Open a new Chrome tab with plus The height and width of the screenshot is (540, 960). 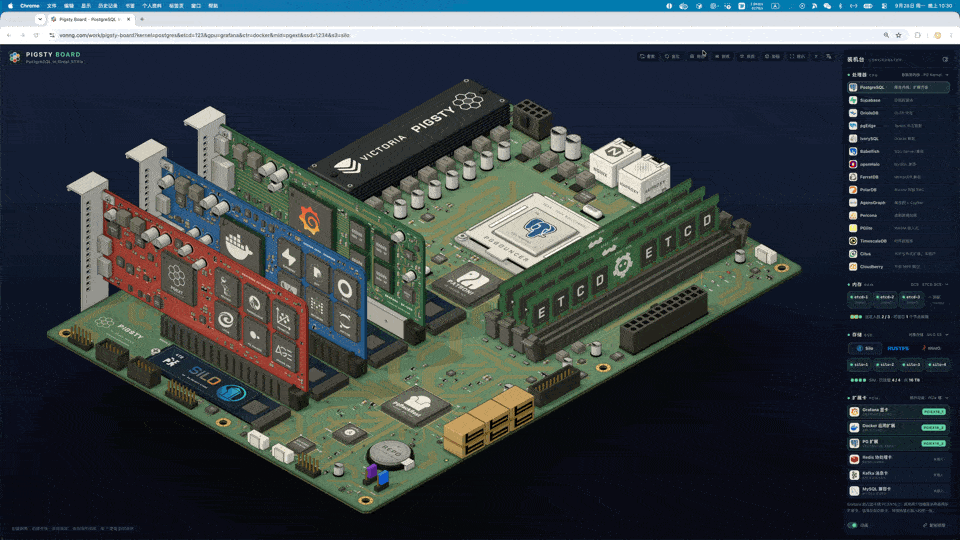142,19
